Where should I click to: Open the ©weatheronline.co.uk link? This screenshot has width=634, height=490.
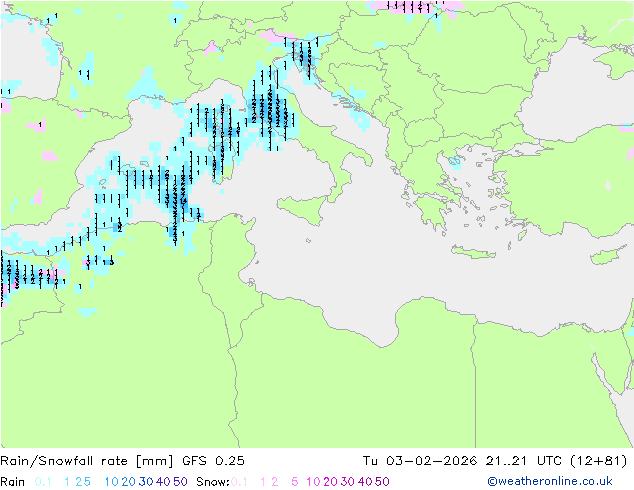tap(550, 482)
